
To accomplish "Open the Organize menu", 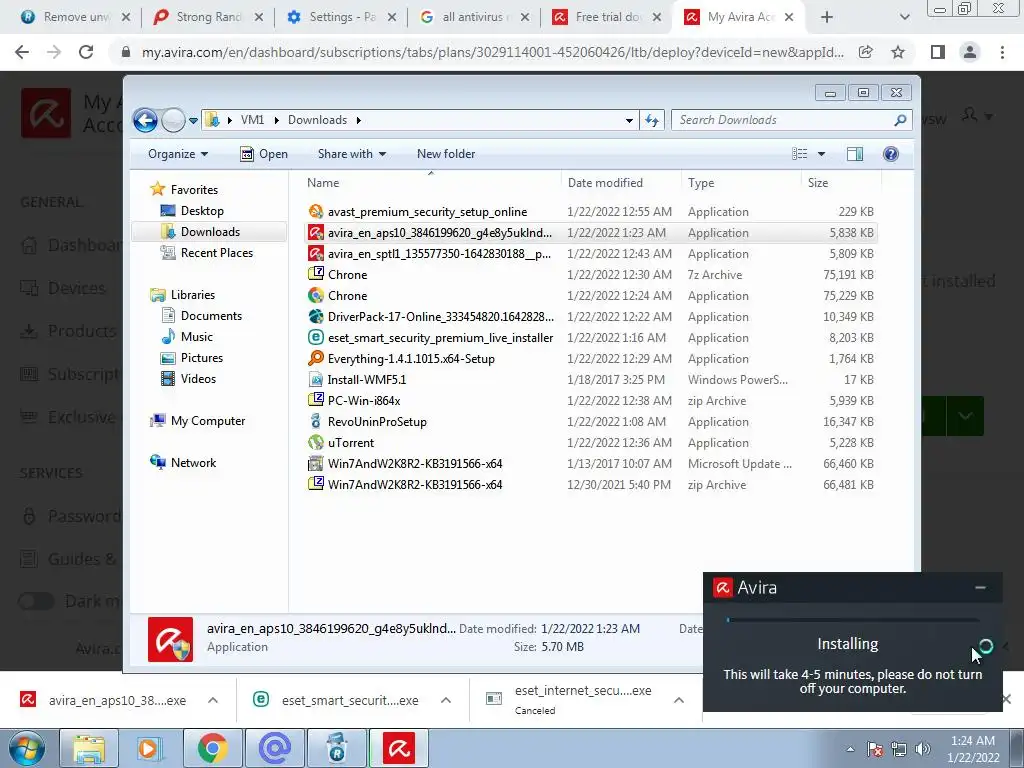I will pyautogui.click(x=178, y=154).
